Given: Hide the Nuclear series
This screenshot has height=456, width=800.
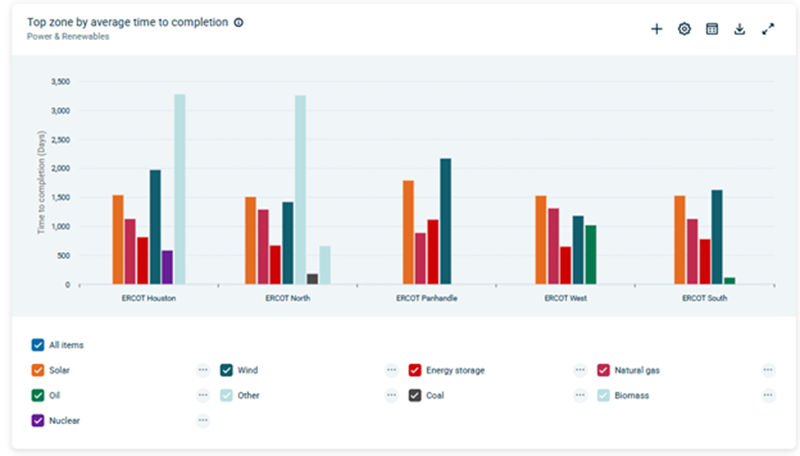Looking at the screenshot, I should tap(38, 421).
